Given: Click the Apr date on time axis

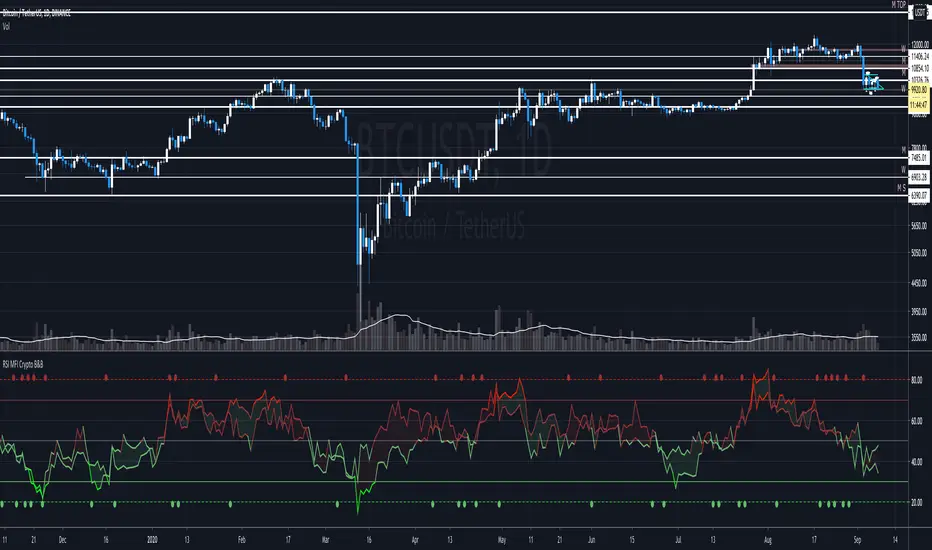Looking at the screenshot, I should pyautogui.click(x=415, y=540).
